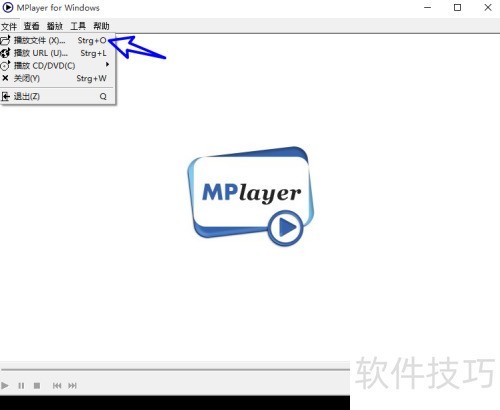Click the CD/DVD disc icon
The height and width of the screenshot is (410, 500).
pos(6,65)
